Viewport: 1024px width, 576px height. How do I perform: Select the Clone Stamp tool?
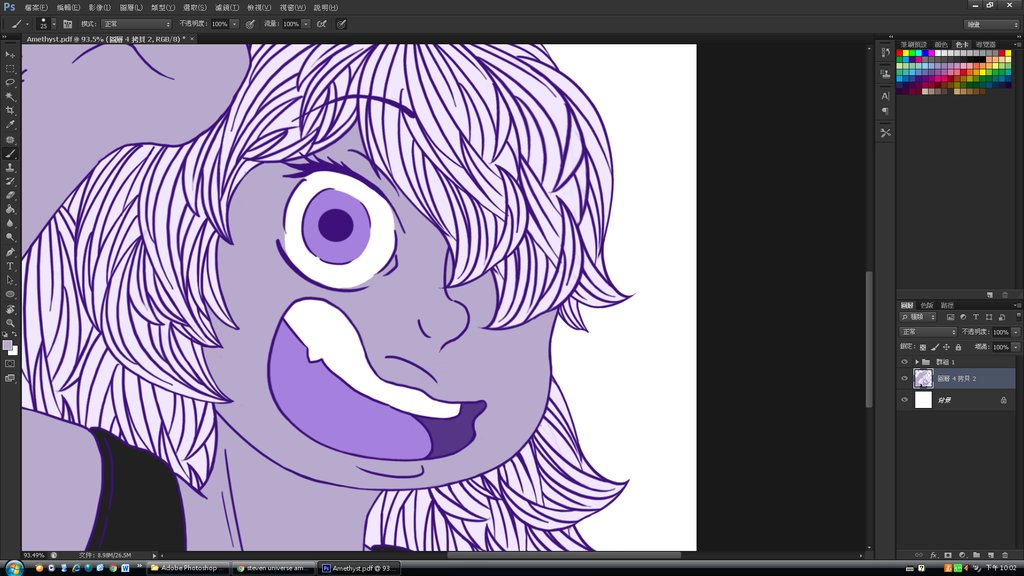click(10, 168)
